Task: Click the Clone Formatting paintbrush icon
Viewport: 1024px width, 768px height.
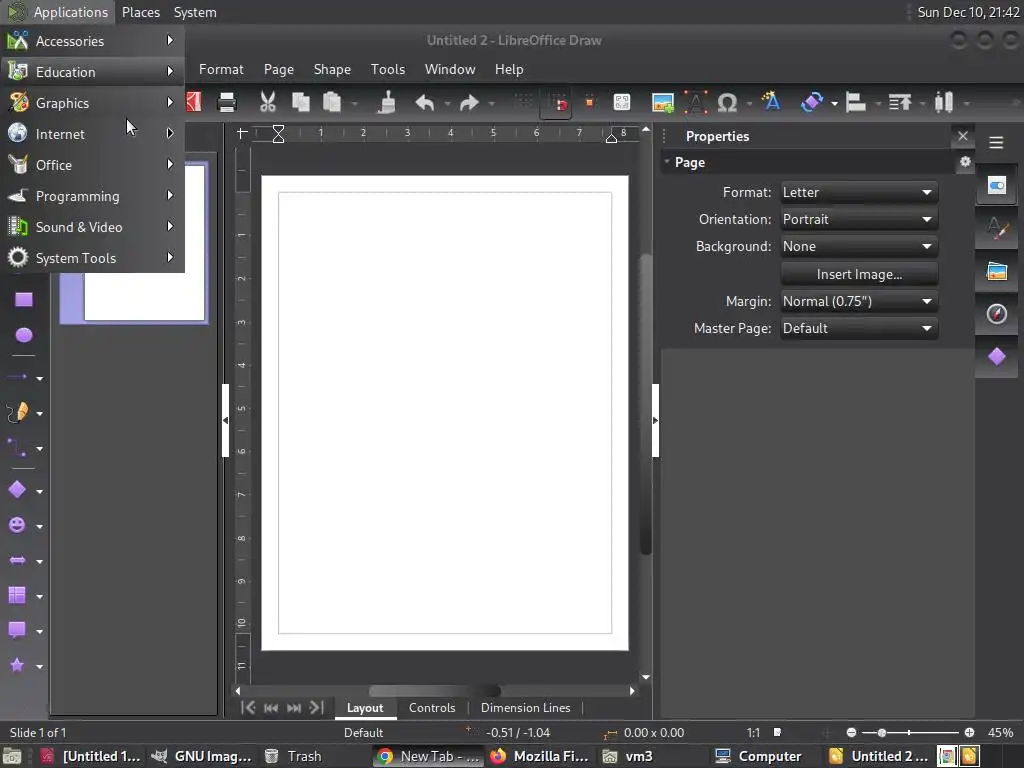Action: click(x=388, y=103)
